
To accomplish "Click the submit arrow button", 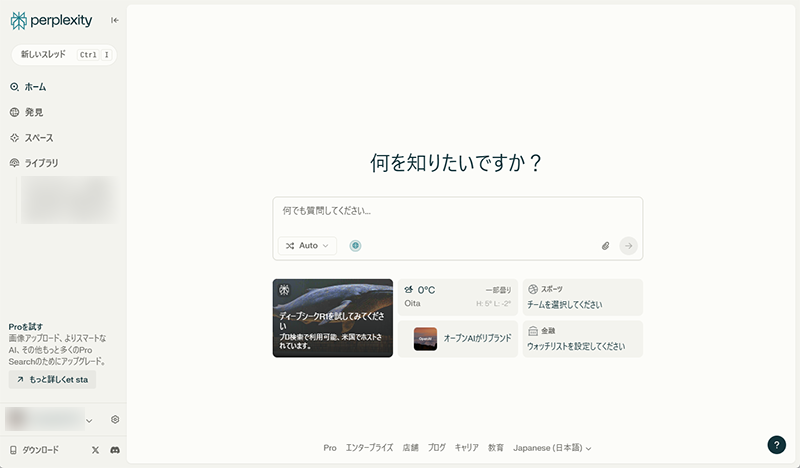I will coord(629,246).
